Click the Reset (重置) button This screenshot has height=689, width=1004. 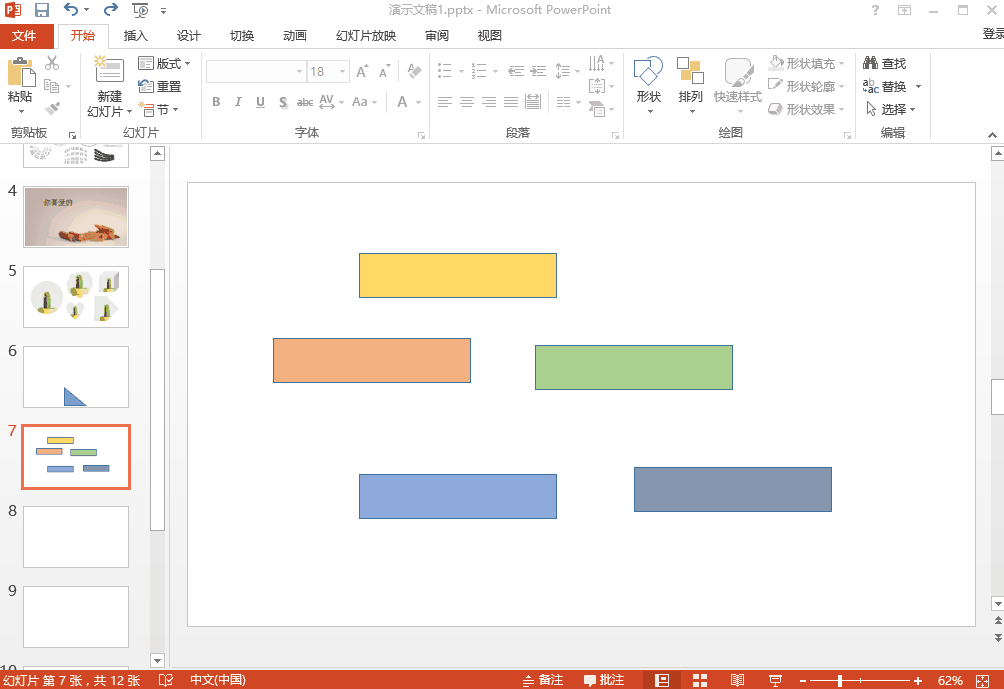click(x=160, y=86)
